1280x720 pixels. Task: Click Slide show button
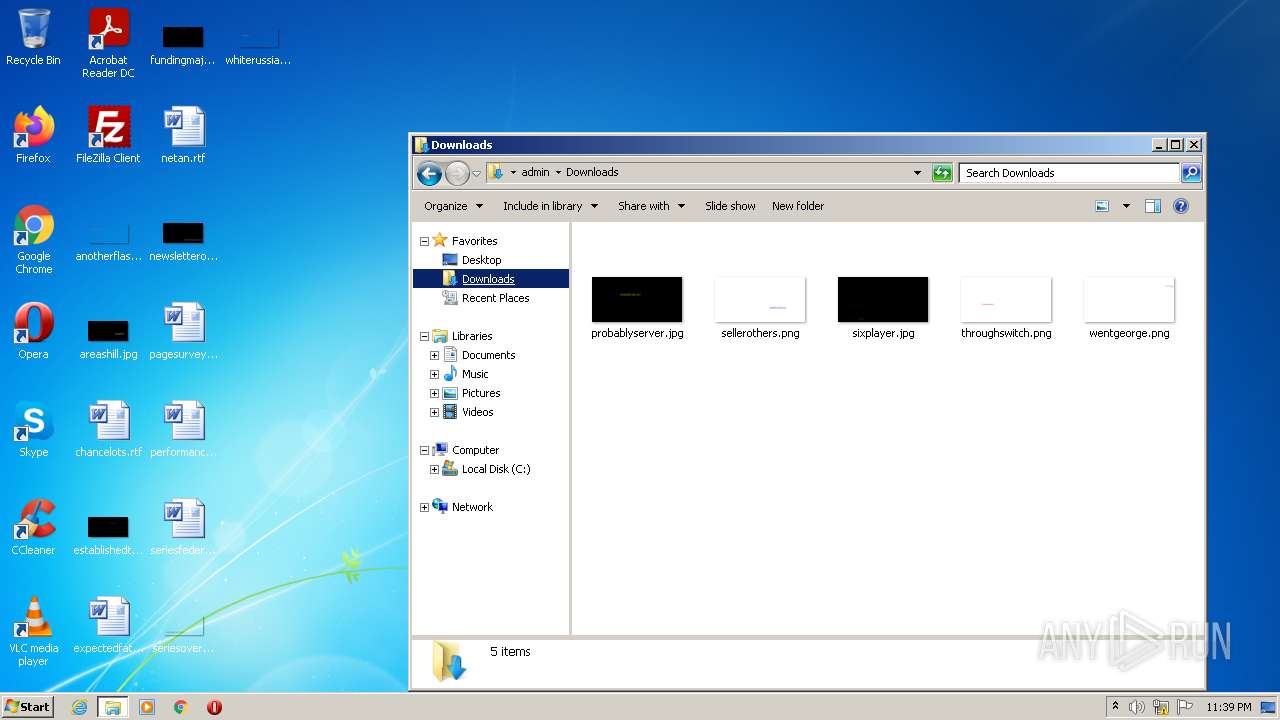click(730, 206)
